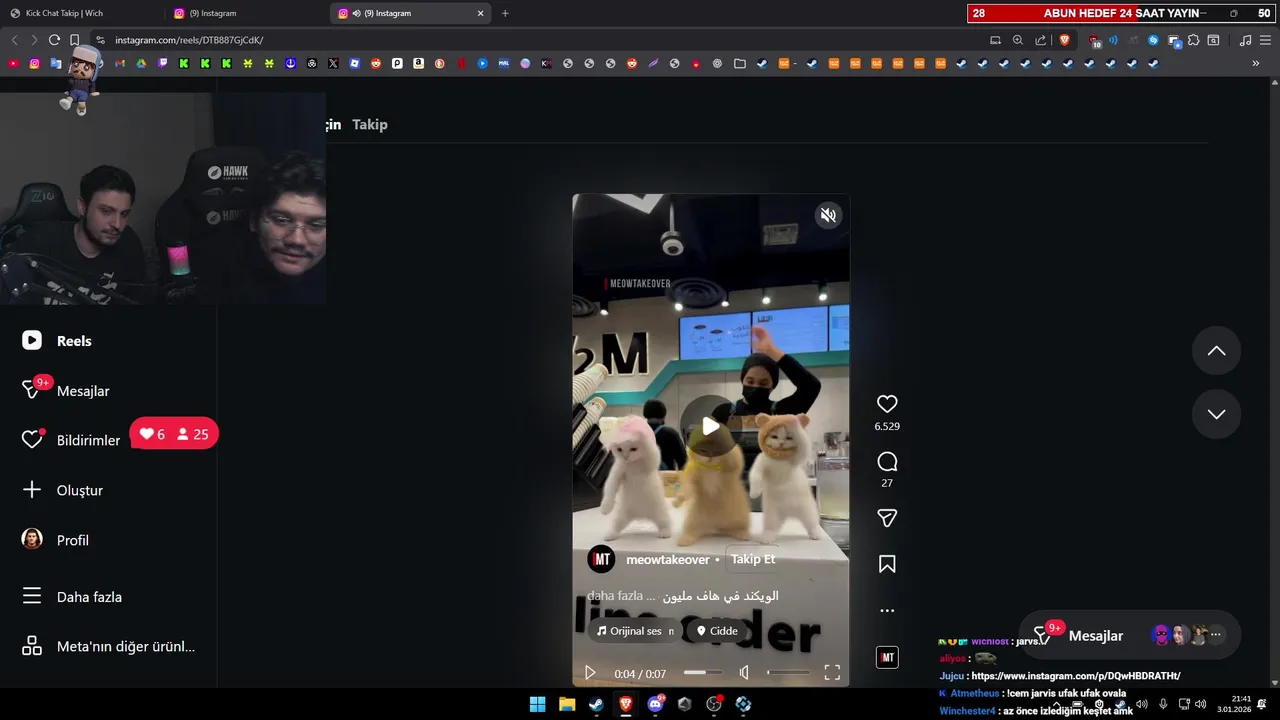
Task: Reload the current page
Action: pyautogui.click(x=54, y=40)
